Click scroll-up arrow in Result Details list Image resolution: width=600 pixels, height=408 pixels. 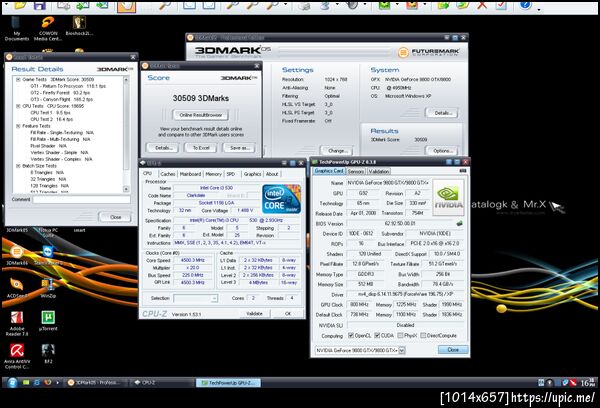(x=126, y=80)
